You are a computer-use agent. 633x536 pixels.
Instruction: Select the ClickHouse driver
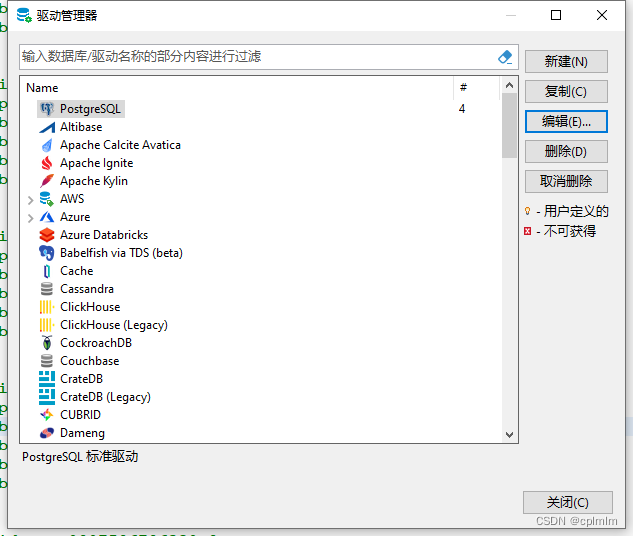[x=90, y=307]
